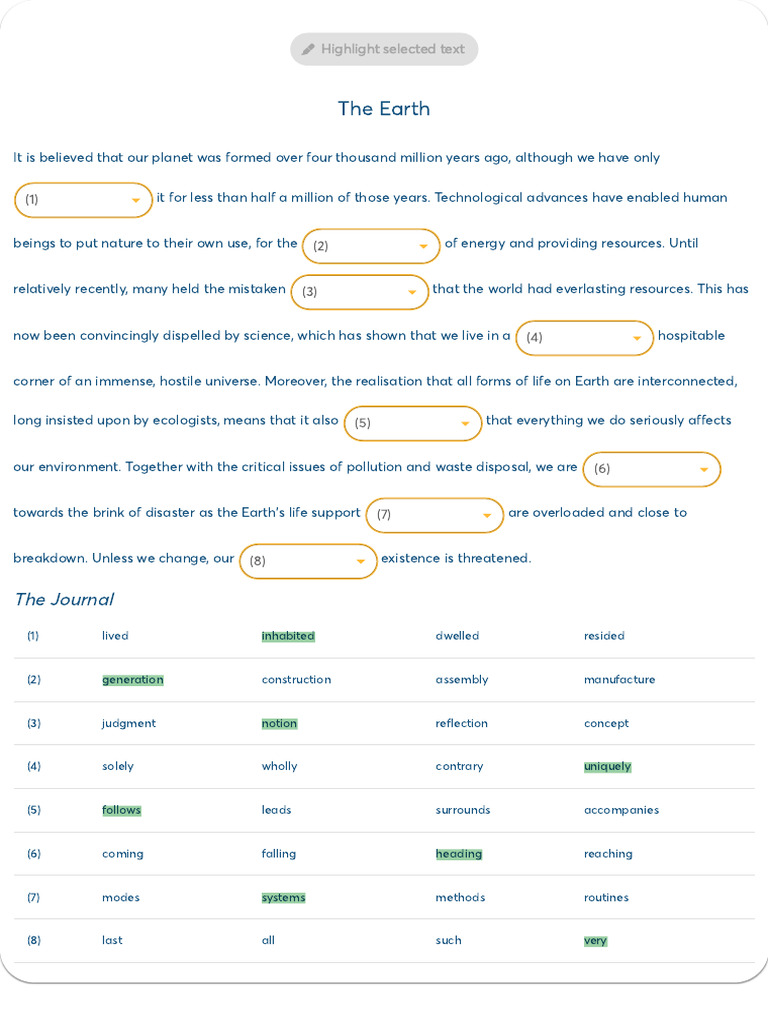Open the gap (4) dropdown before hospitable
The image size is (768, 1024).
tap(584, 338)
